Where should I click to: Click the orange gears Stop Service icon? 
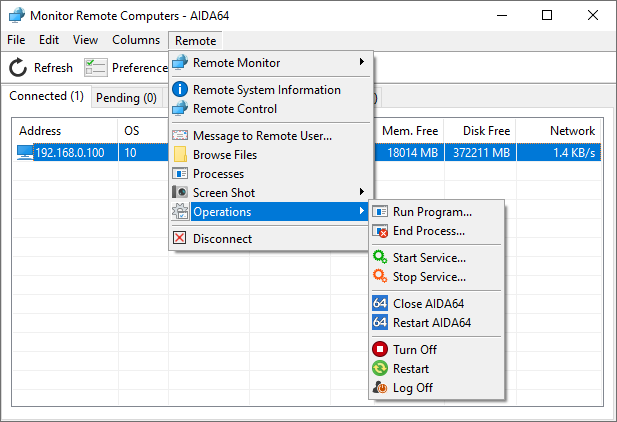[x=380, y=276]
